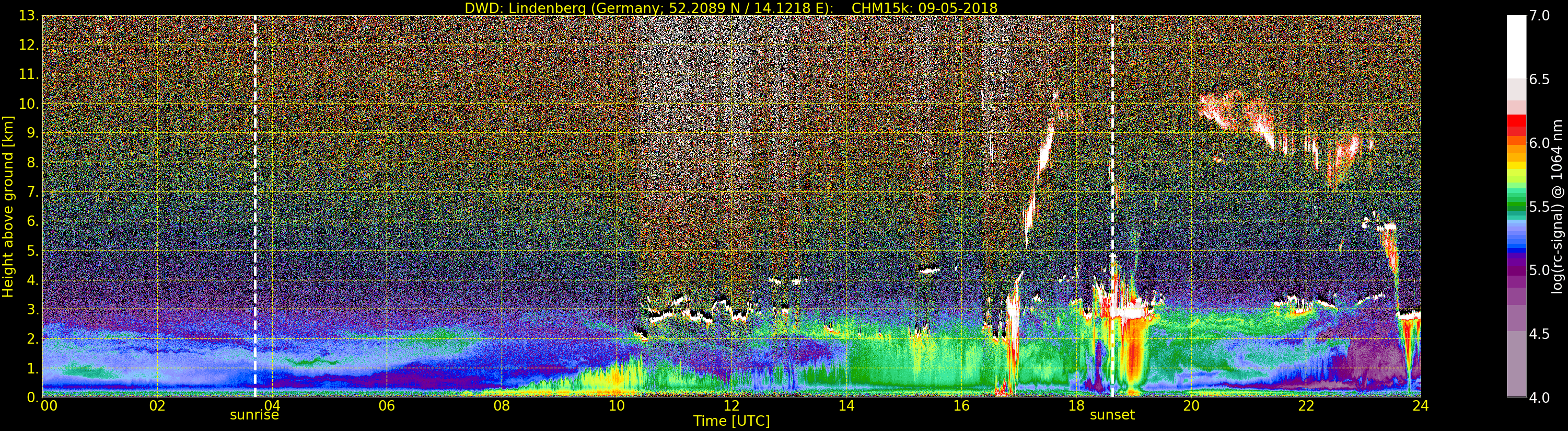Click the '6.0' colorbar tick label
The image size is (1568, 431).
(x=1539, y=143)
